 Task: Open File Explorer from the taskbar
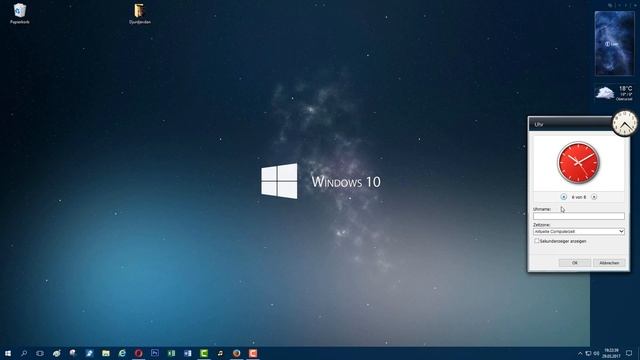[106, 353]
